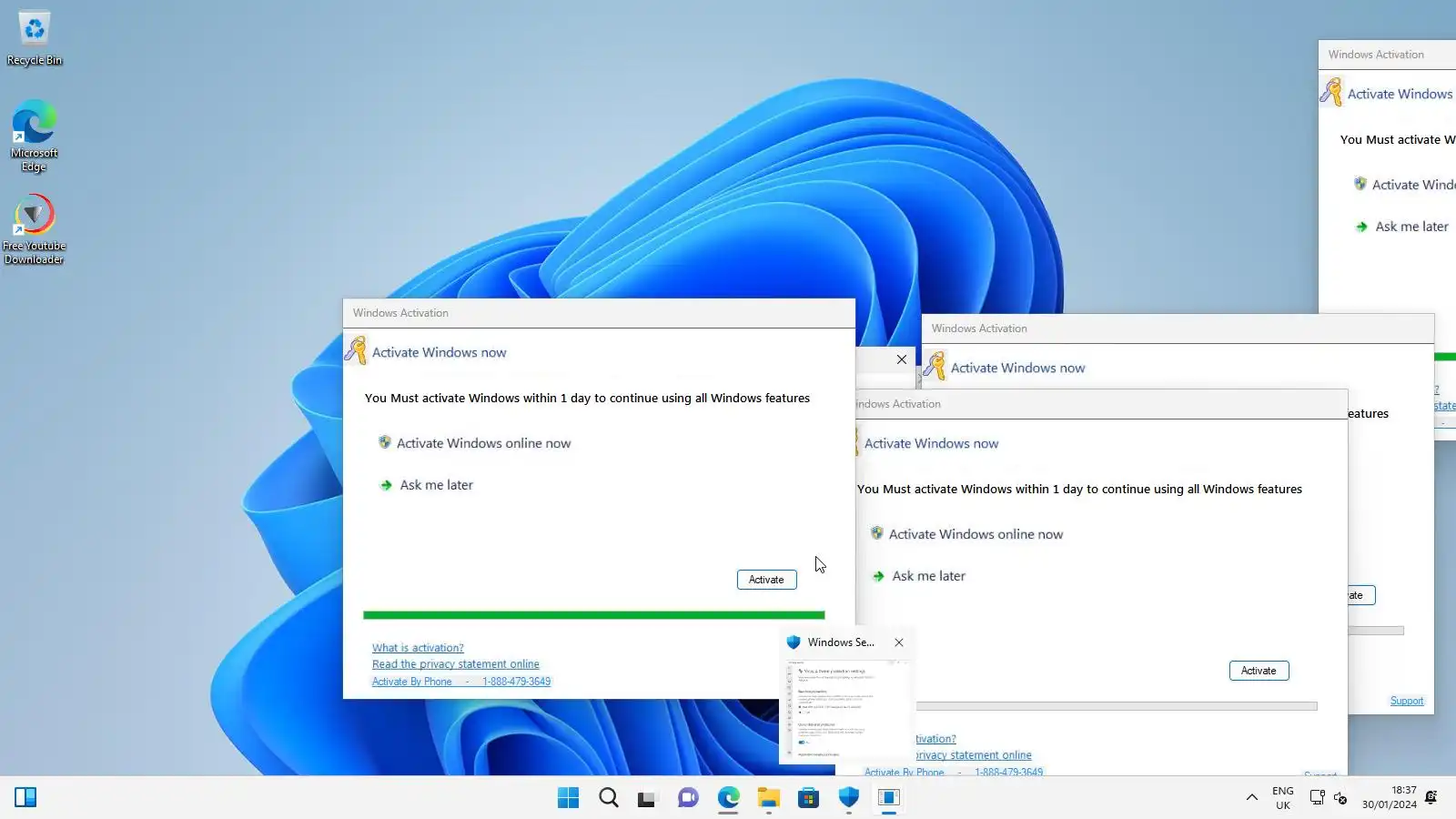Open the ENG UK language switcher
1456x819 pixels.
tap(1283, 798)
